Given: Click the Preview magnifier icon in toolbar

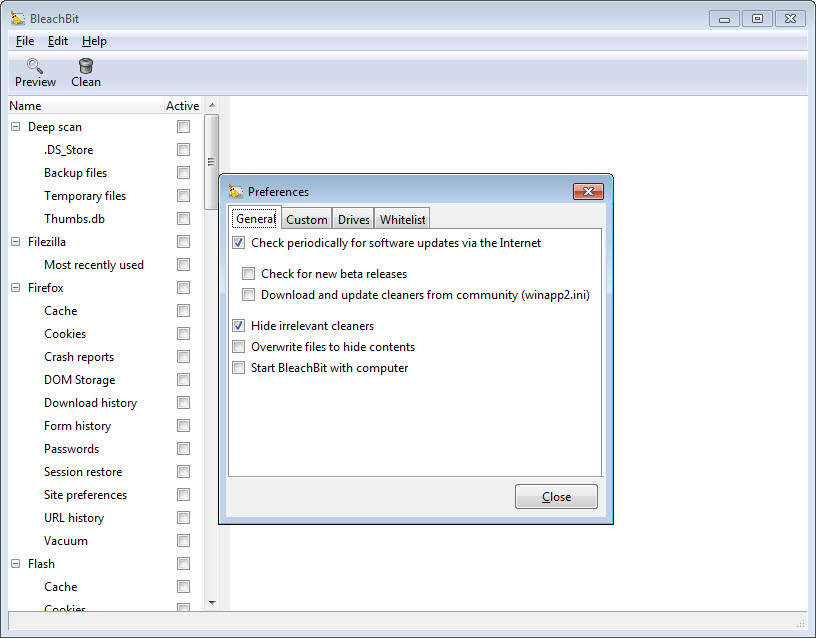Looking at the screenshot, I should [35, 67].
